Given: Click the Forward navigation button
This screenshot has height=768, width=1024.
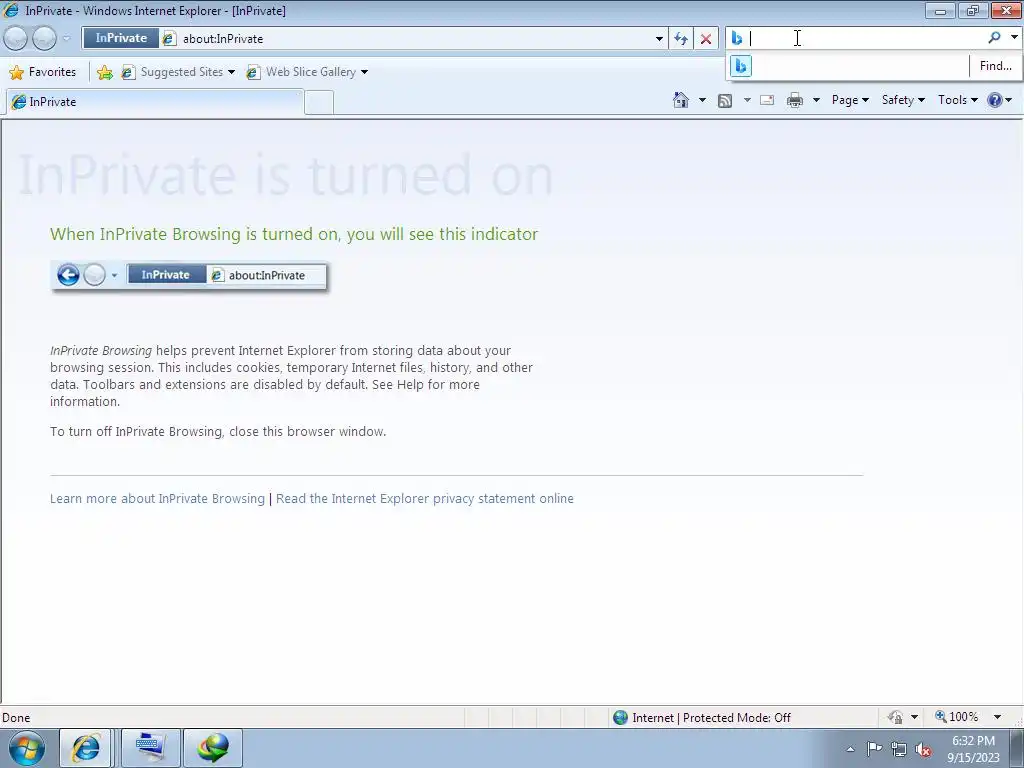Looking at the screenshot, I should (x=44, y=39).
